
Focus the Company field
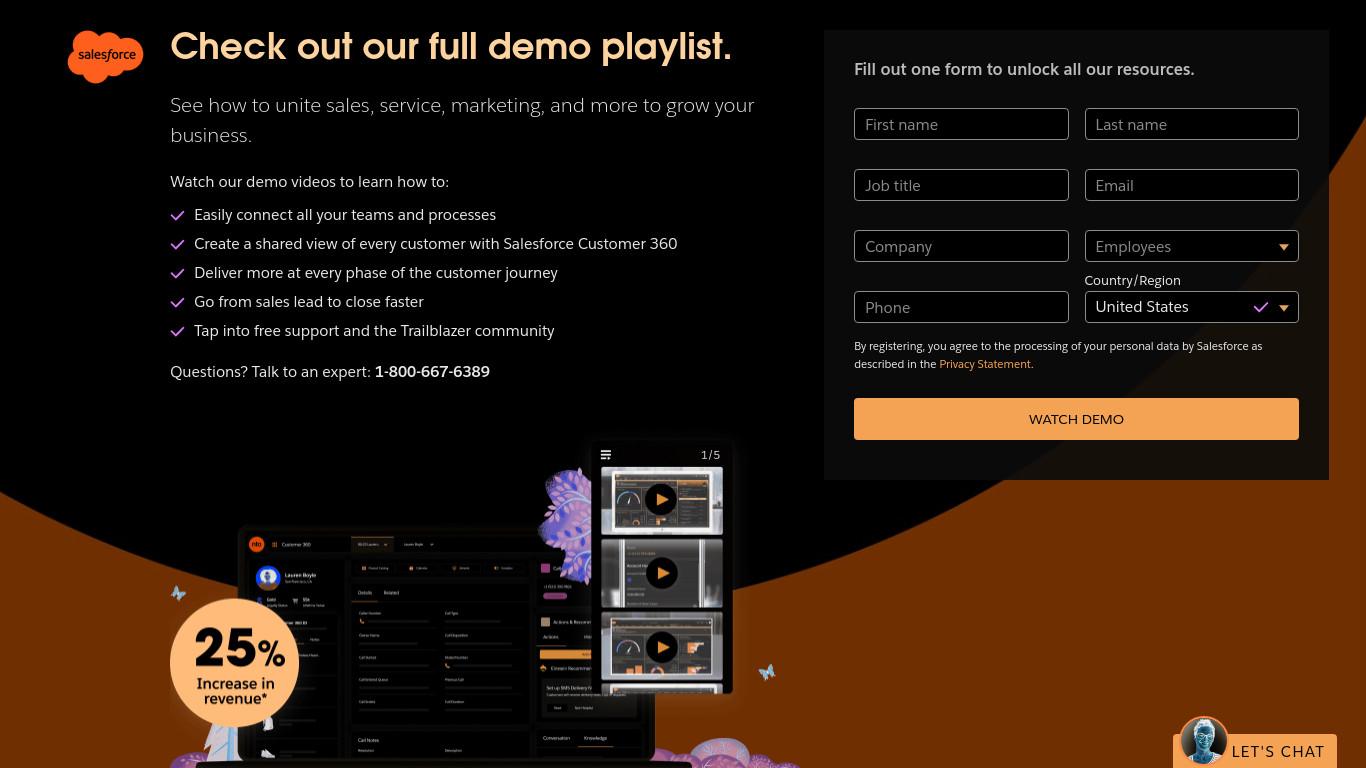click(x=961, y=246)
